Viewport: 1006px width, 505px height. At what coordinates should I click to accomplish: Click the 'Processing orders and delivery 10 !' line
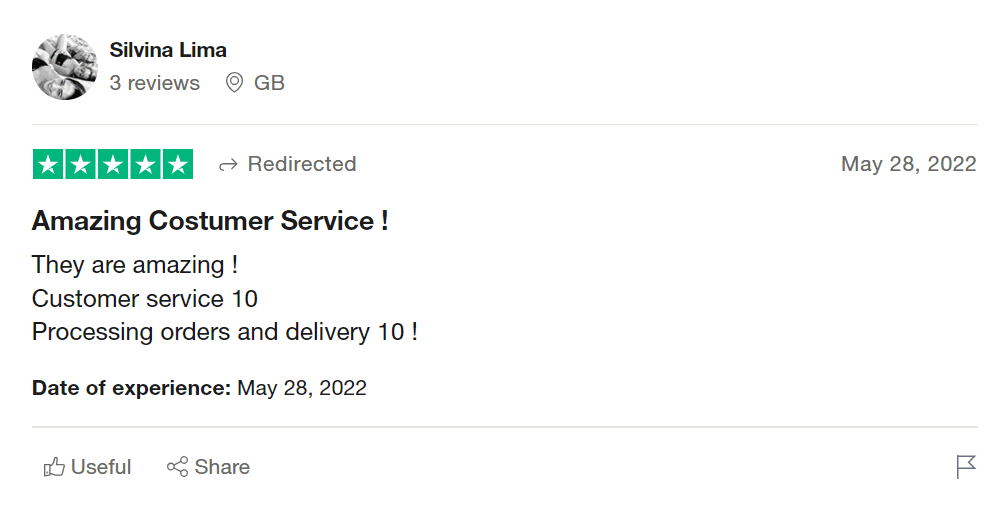point(224,332)
